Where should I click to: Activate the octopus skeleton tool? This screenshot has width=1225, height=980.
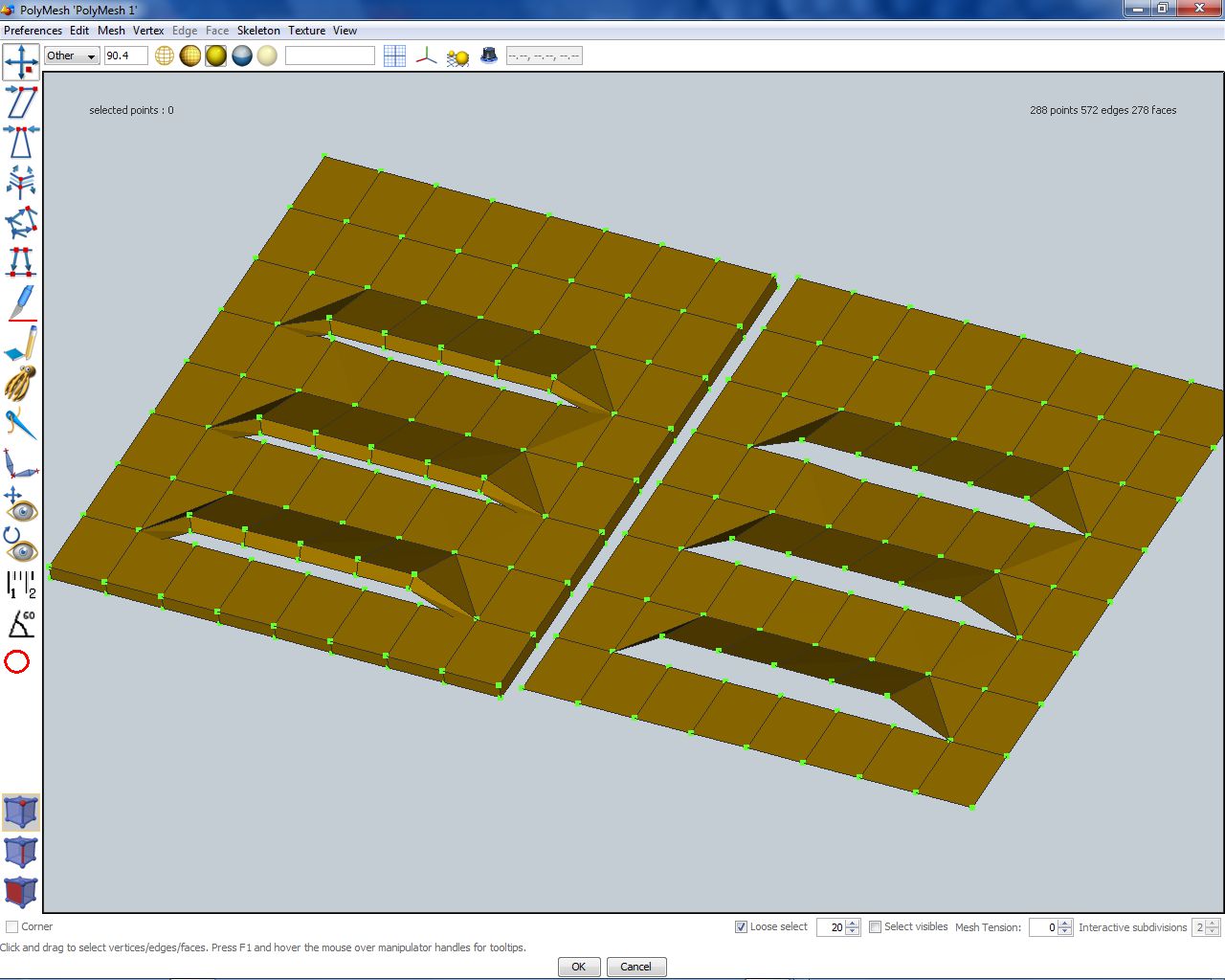coord(20,383)
